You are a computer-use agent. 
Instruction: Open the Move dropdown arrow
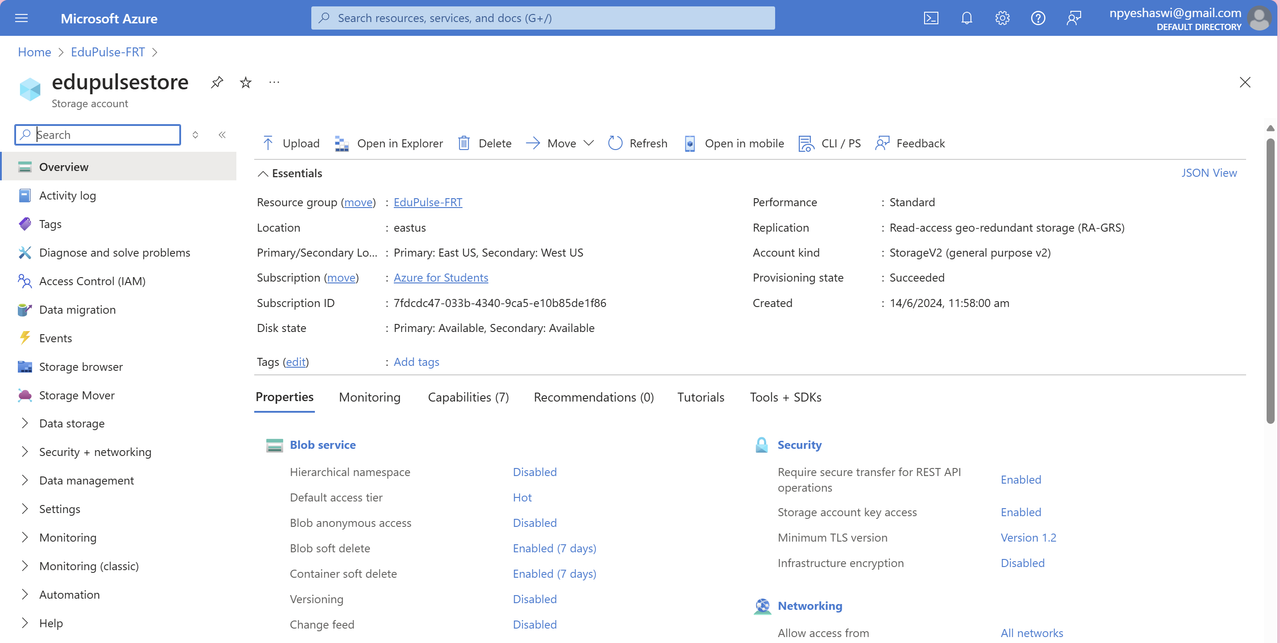pyautogui.click(x=588, y=143)
